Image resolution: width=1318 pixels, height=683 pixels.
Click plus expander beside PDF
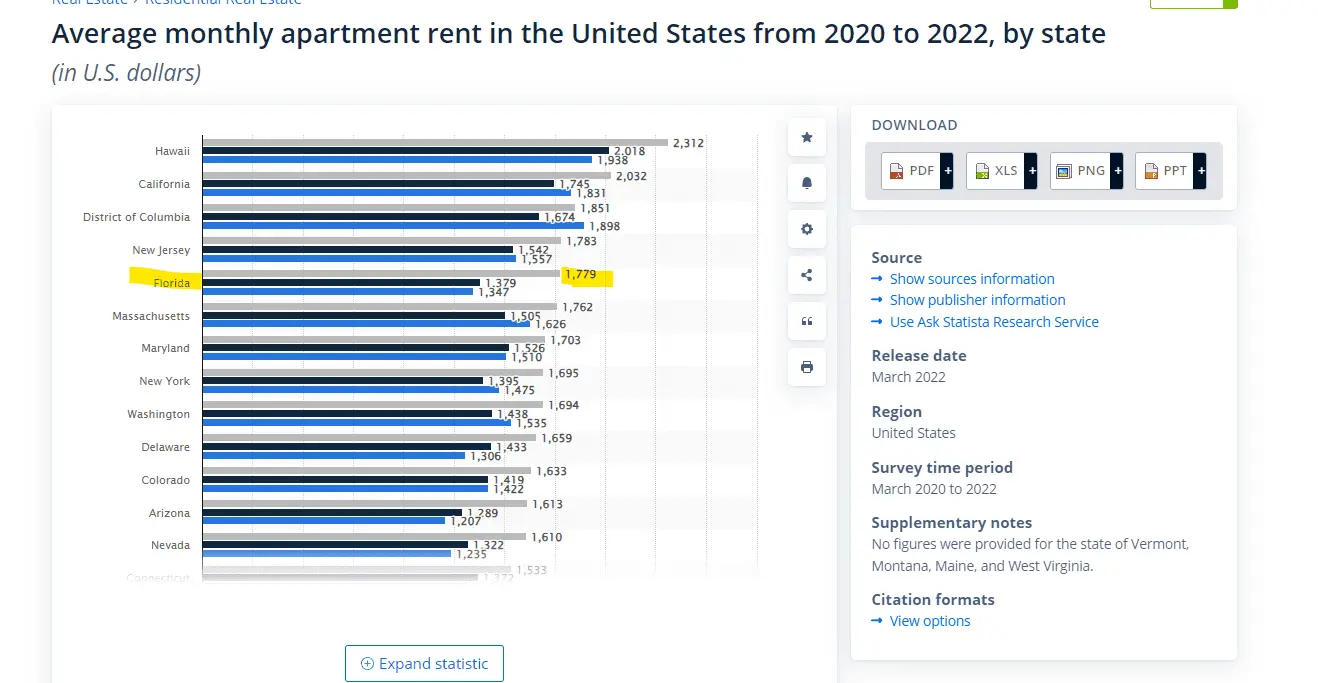[948, 171]
